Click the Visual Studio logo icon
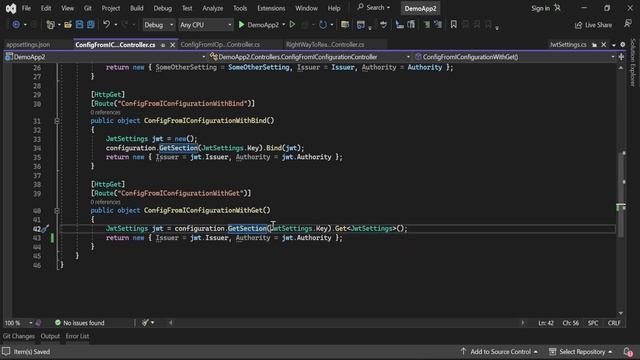 (x=11, y=8)
